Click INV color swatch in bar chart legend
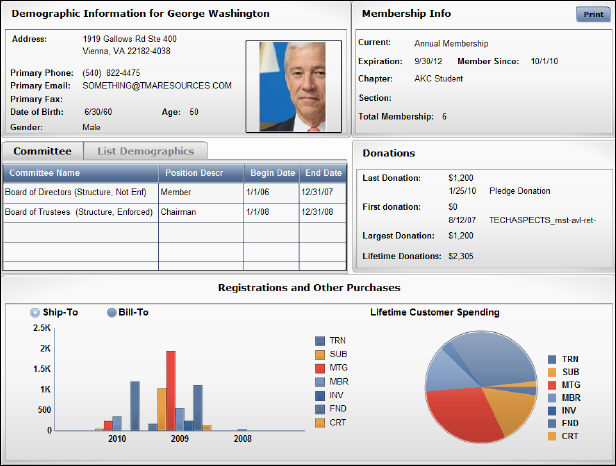Viewport: 616px width, 466px height. [x=320, y=396]
